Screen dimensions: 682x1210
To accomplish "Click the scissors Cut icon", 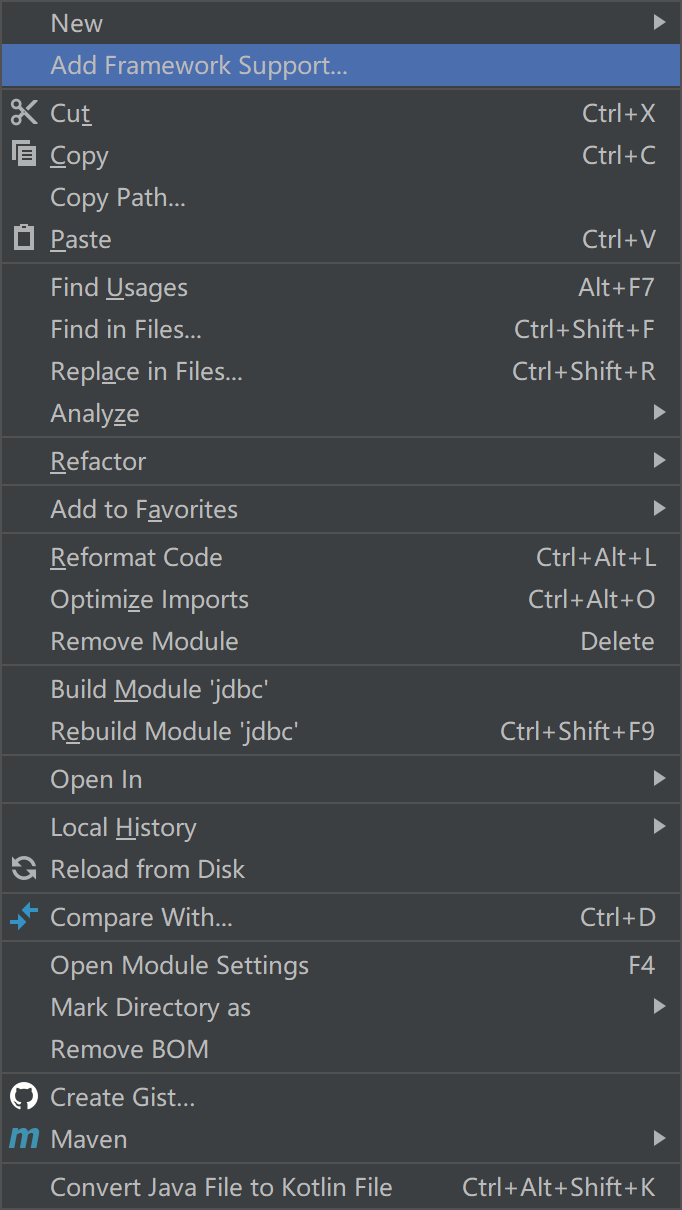I will [x=24, y=113].
